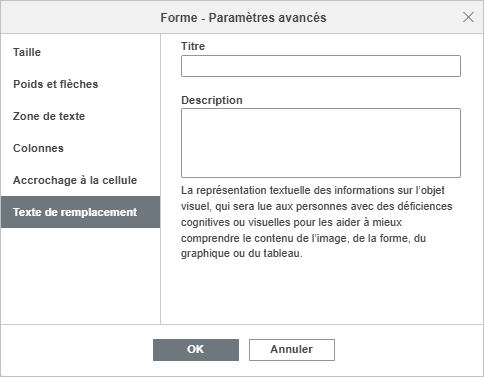This screenshot has height=377, width=484.
Task: Click the Description field label
Action: [x=212, y=100]
